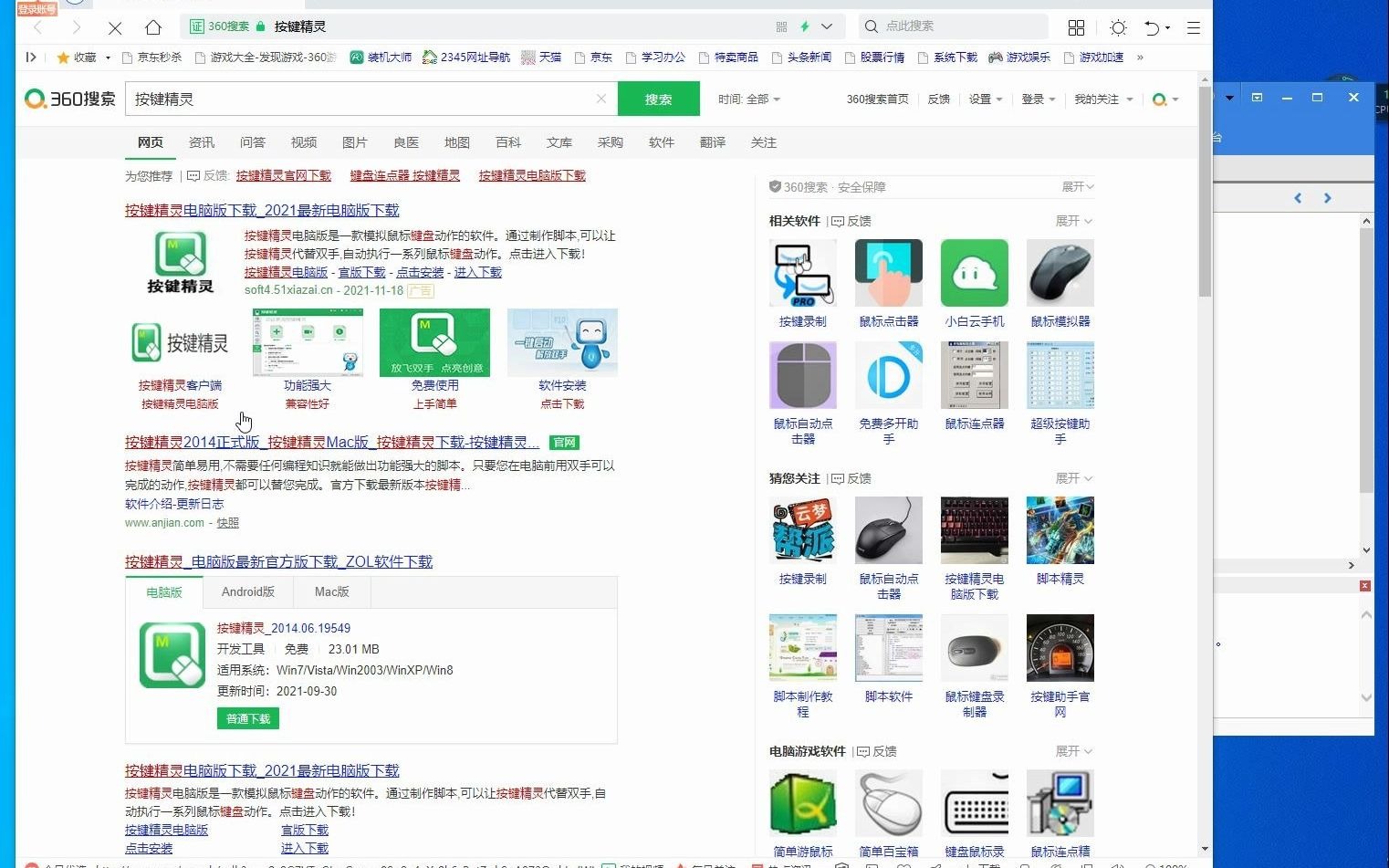Click the green 搜索 button
Image resolution: width=1389 pixels, height=868 pixels.
point(659,99)
